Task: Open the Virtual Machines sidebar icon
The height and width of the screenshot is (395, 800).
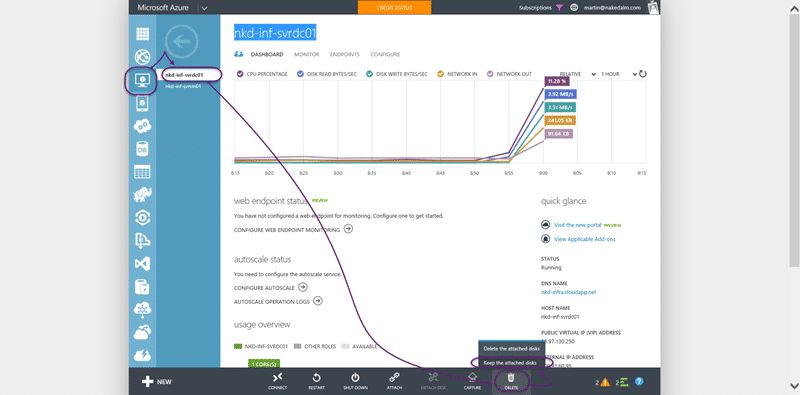Action: pyautogui.click(x=142, y=80)
